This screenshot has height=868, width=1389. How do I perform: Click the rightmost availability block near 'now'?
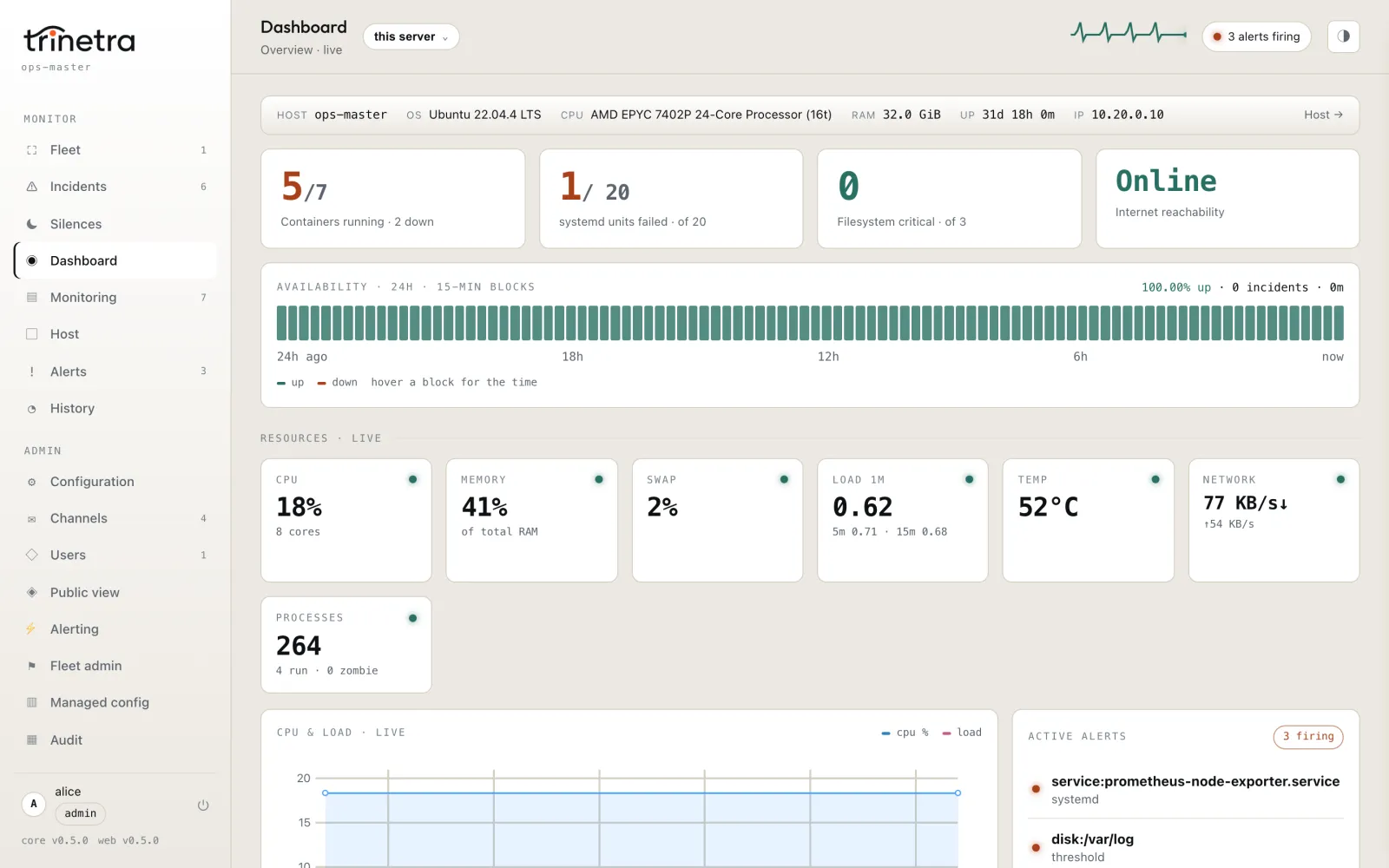coord(1339,323)
